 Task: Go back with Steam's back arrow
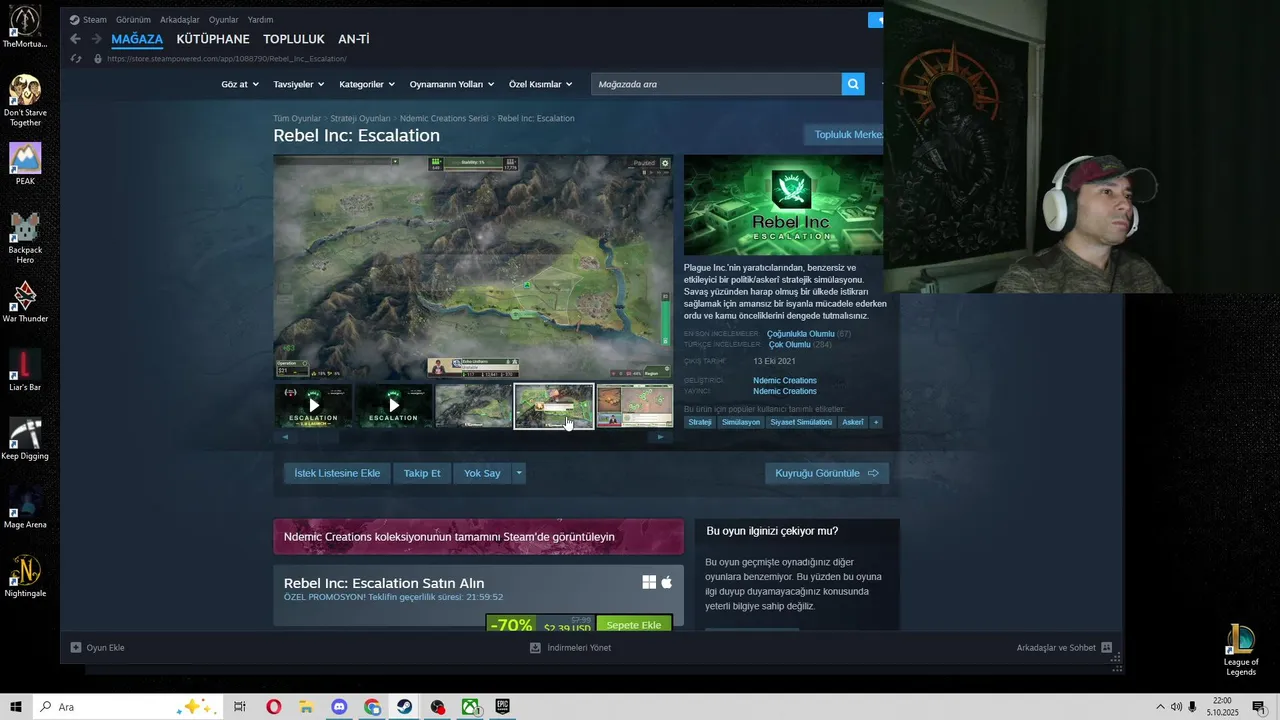click(75, 39)
